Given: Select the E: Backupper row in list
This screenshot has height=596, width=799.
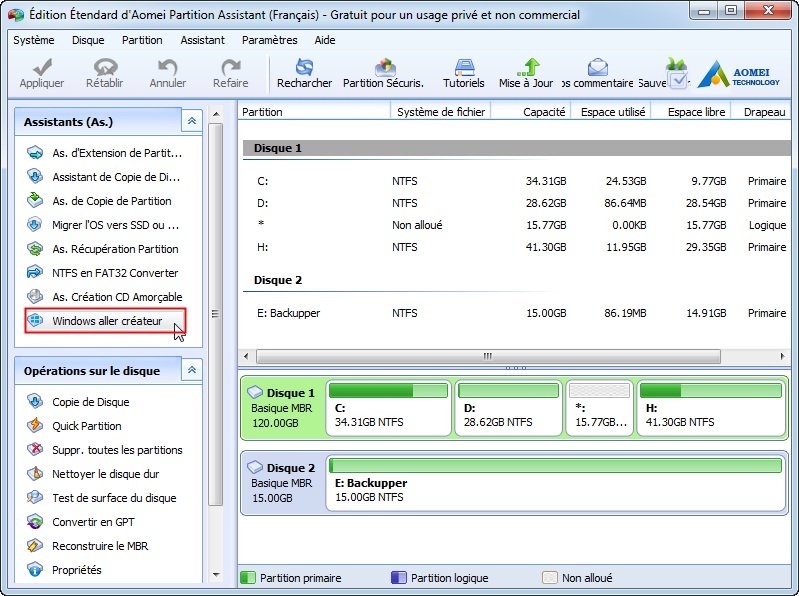Looking at the screenshot, I should [516, 313].
